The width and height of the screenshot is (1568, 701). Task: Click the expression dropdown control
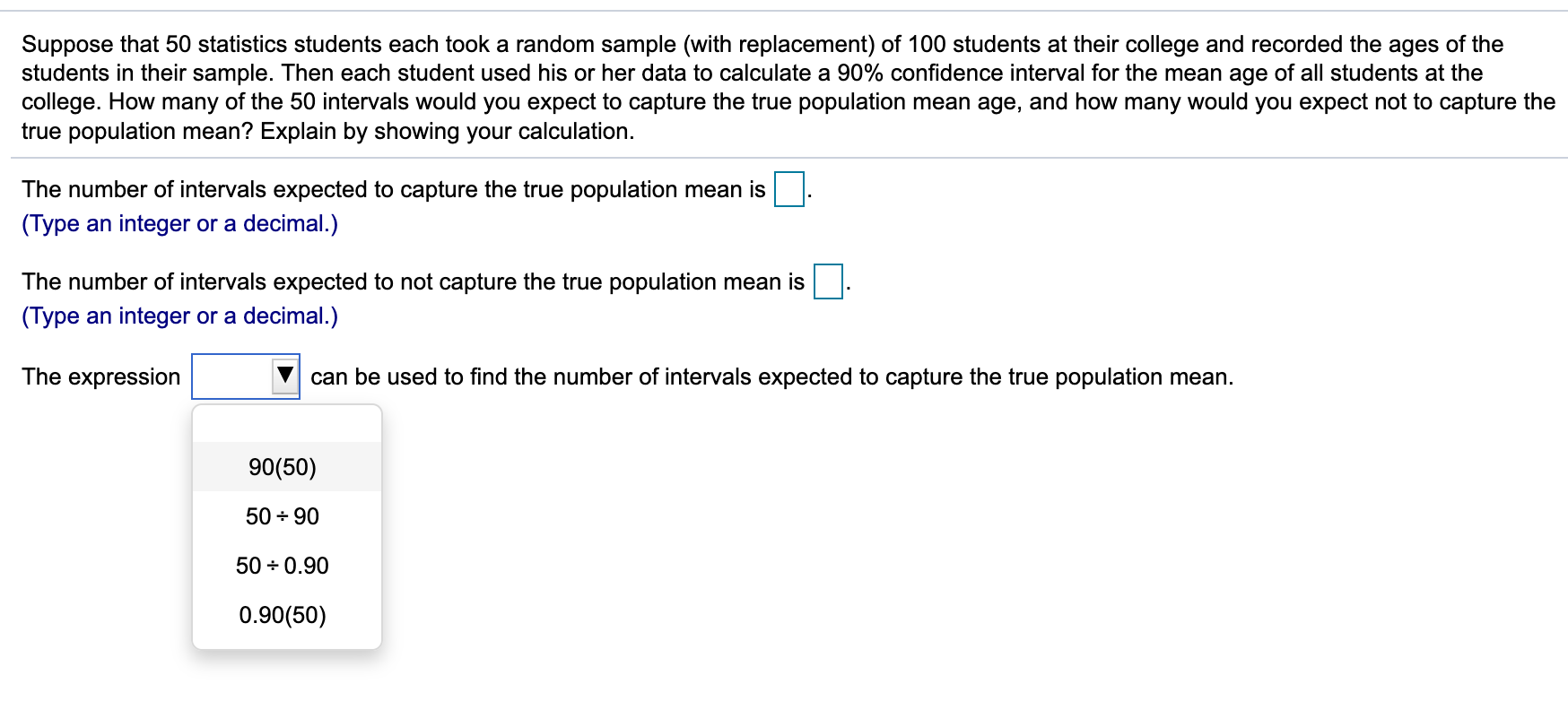click(247, 376)
